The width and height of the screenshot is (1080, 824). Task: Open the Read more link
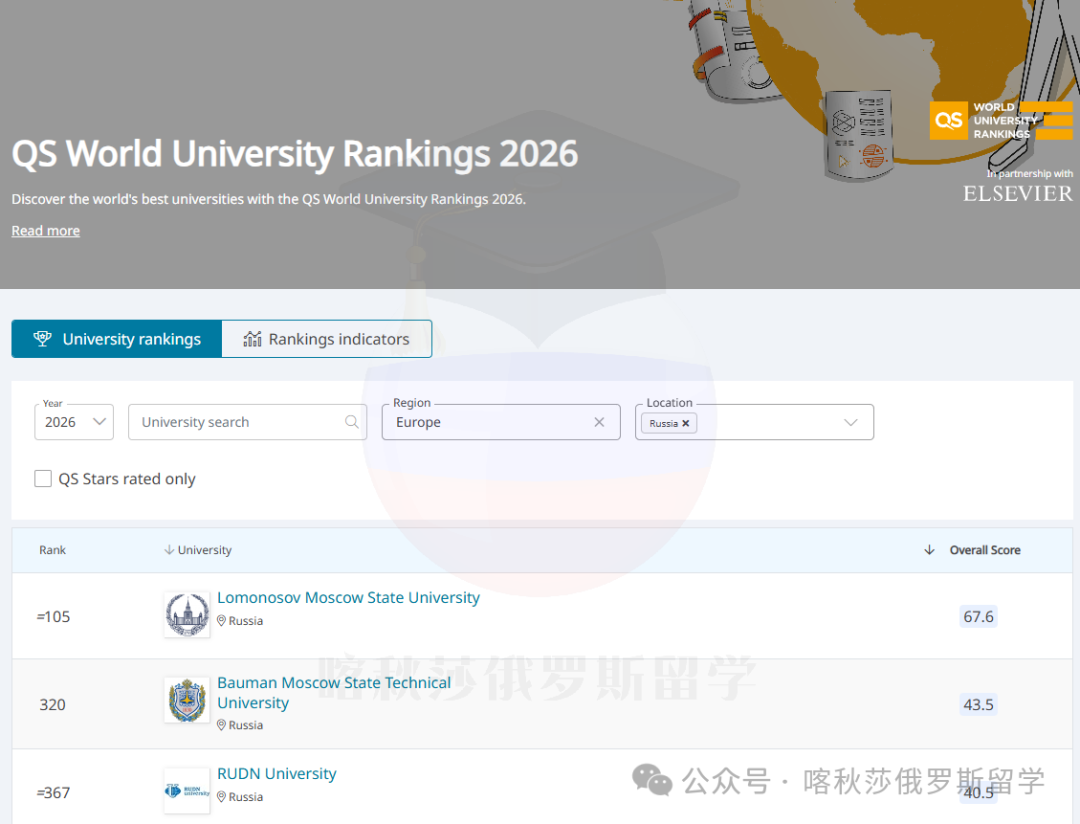tap(45, 231)
